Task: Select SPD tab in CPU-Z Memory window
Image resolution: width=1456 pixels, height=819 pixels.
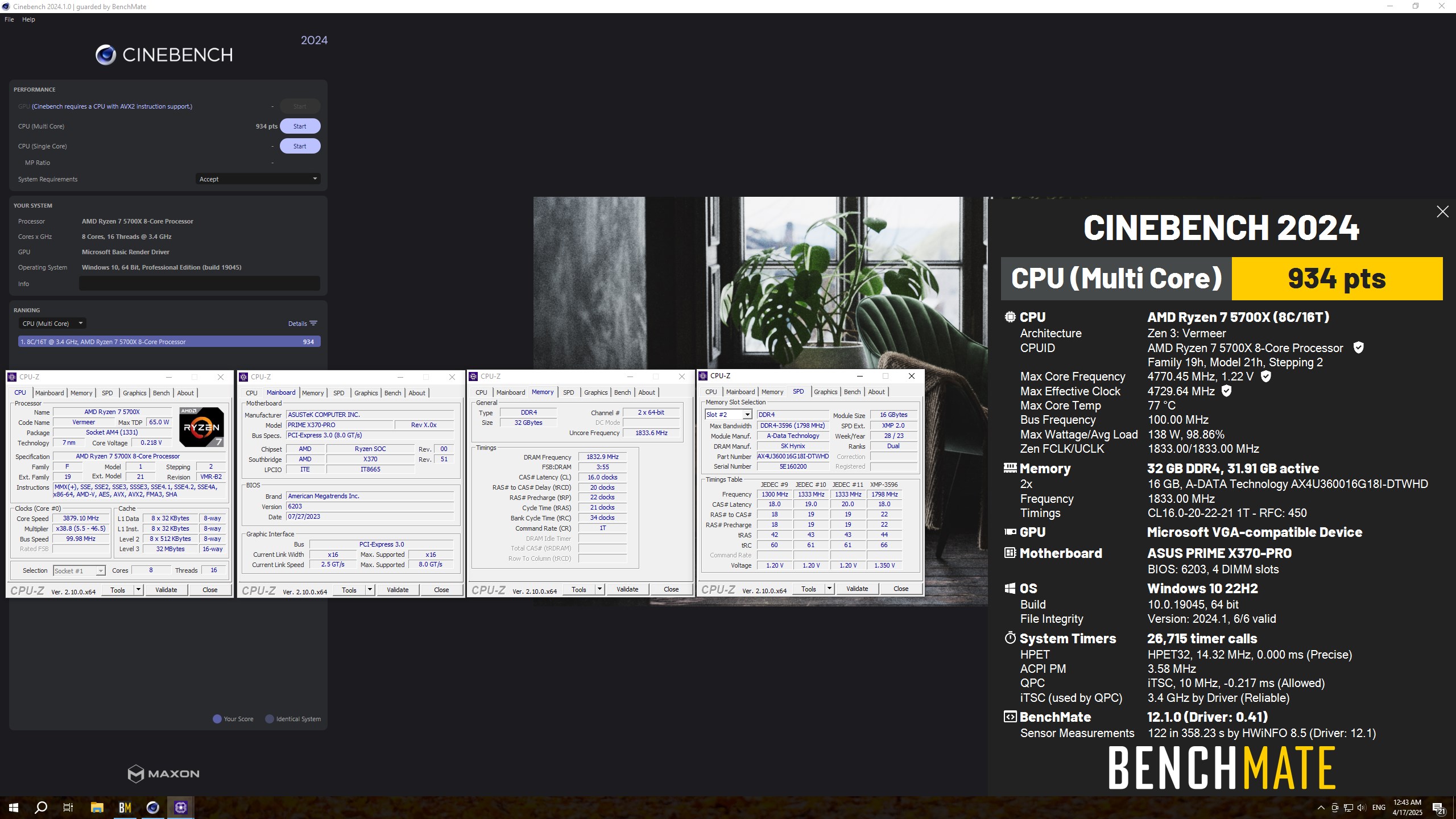Action: 569,392
